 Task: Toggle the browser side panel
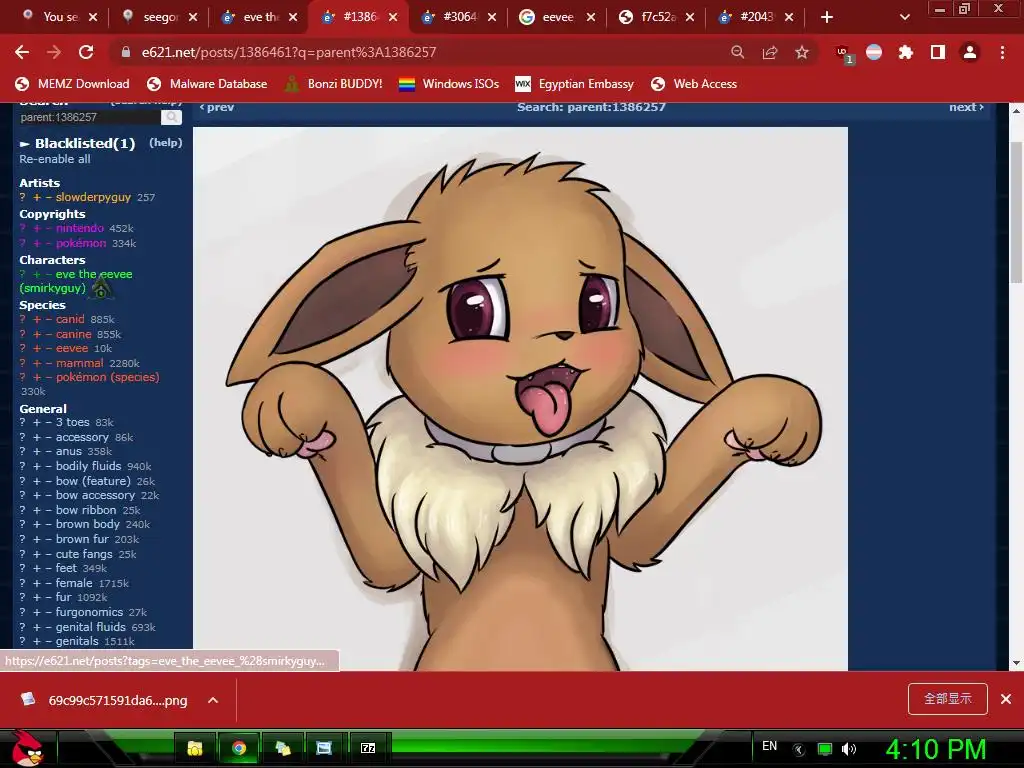point(938,52)
